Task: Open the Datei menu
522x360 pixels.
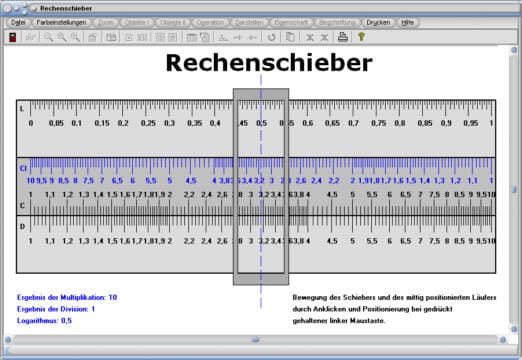Action: (18, 22)
